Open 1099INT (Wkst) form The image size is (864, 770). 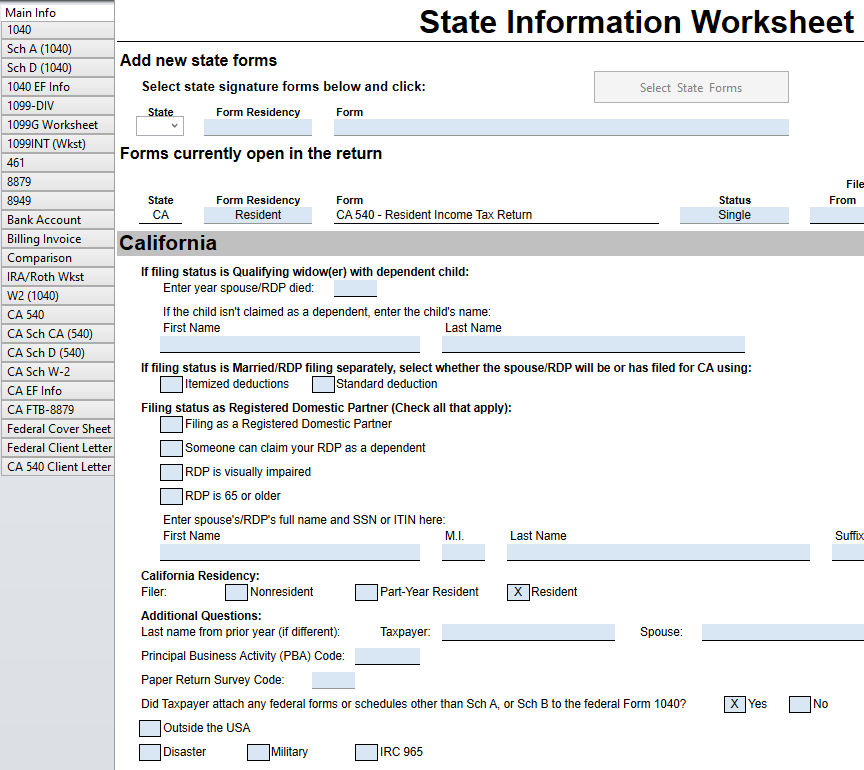(x=57, y=144)
